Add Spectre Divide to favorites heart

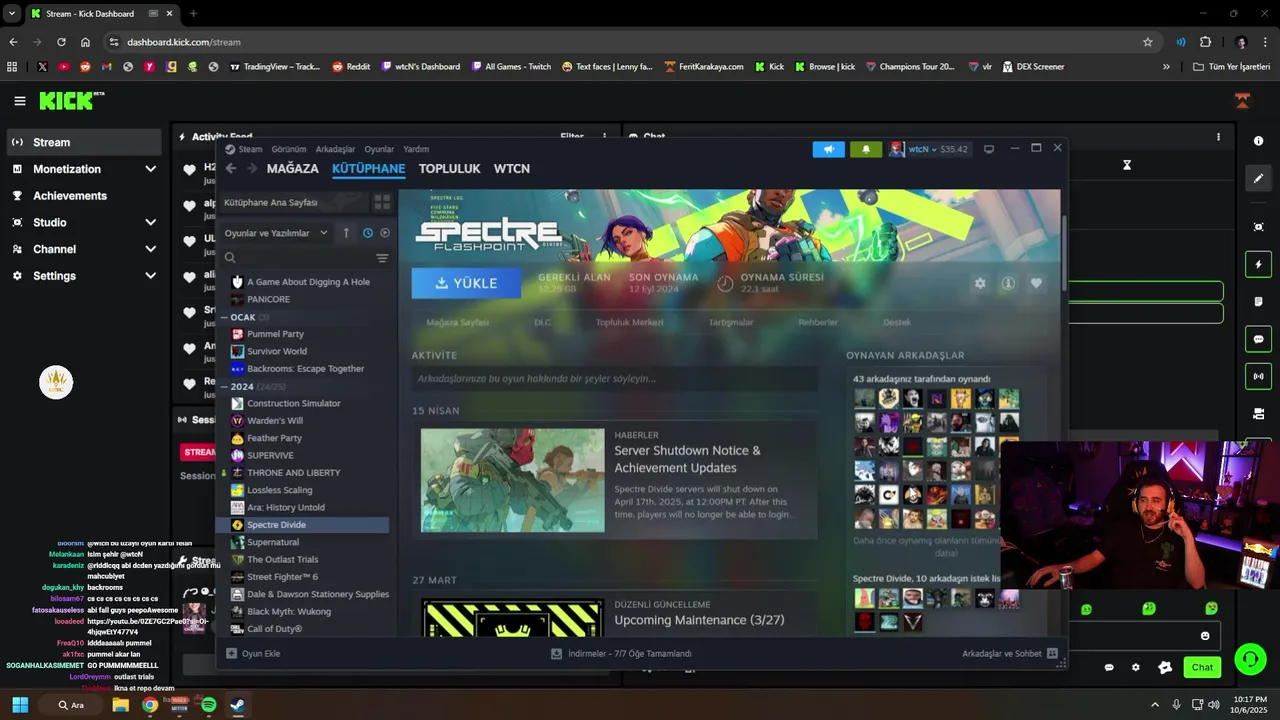click(1036, 283)
